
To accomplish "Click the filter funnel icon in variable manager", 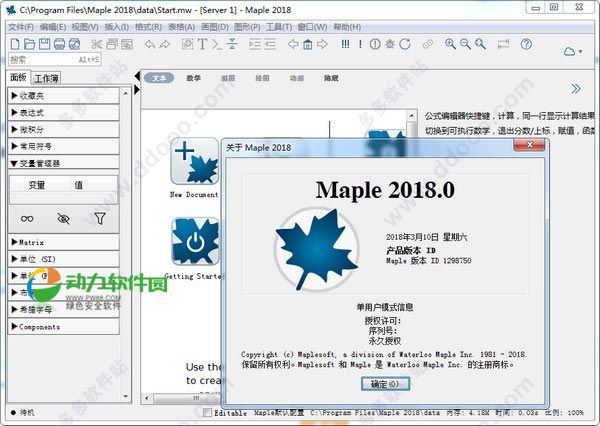I will pos(100,219).
